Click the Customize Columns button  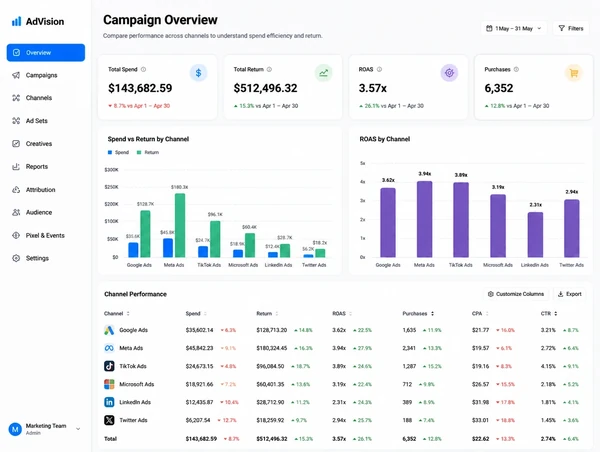click(x=516, y=294)
